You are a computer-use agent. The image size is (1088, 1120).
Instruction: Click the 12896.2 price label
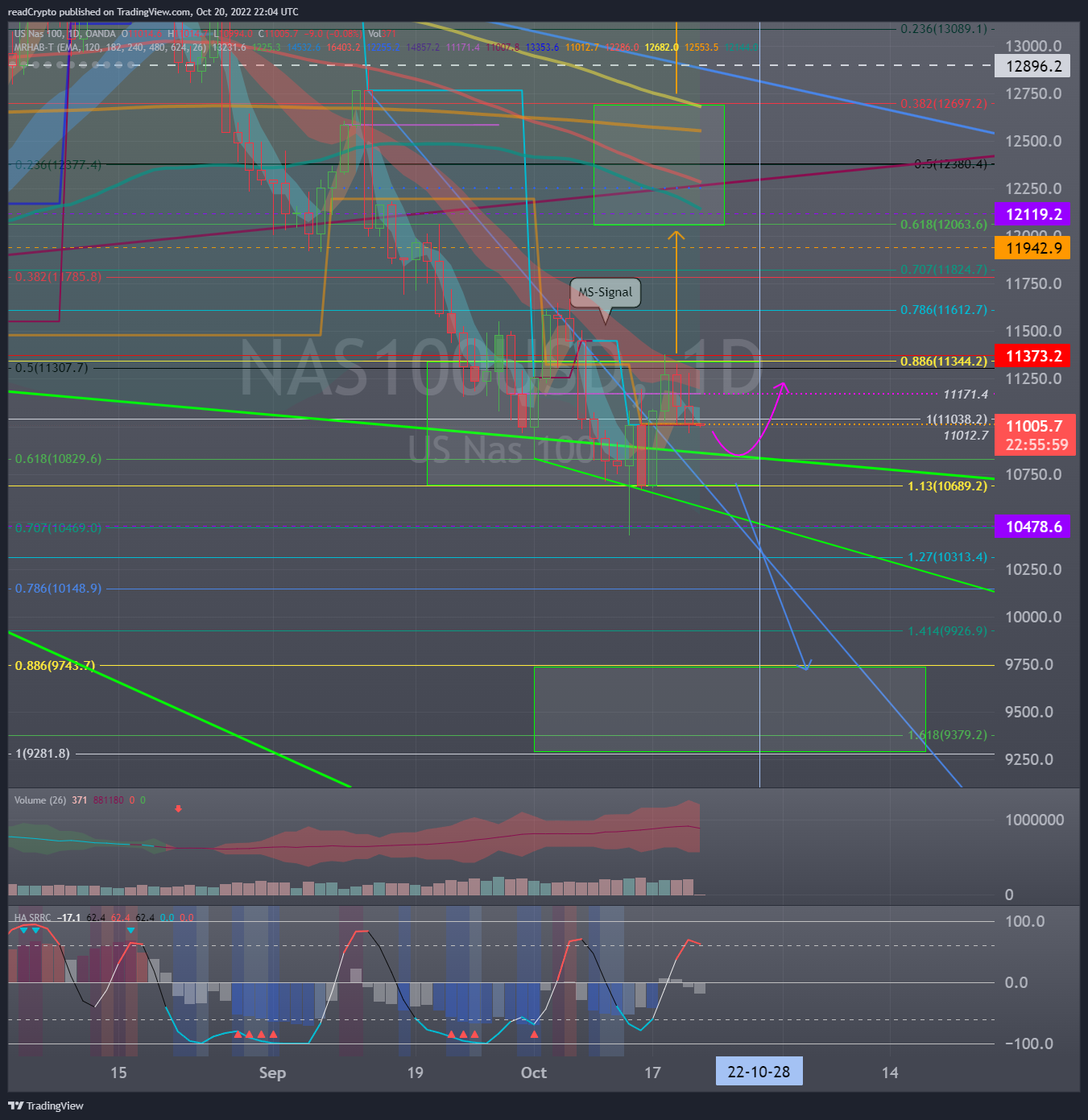1033,66
